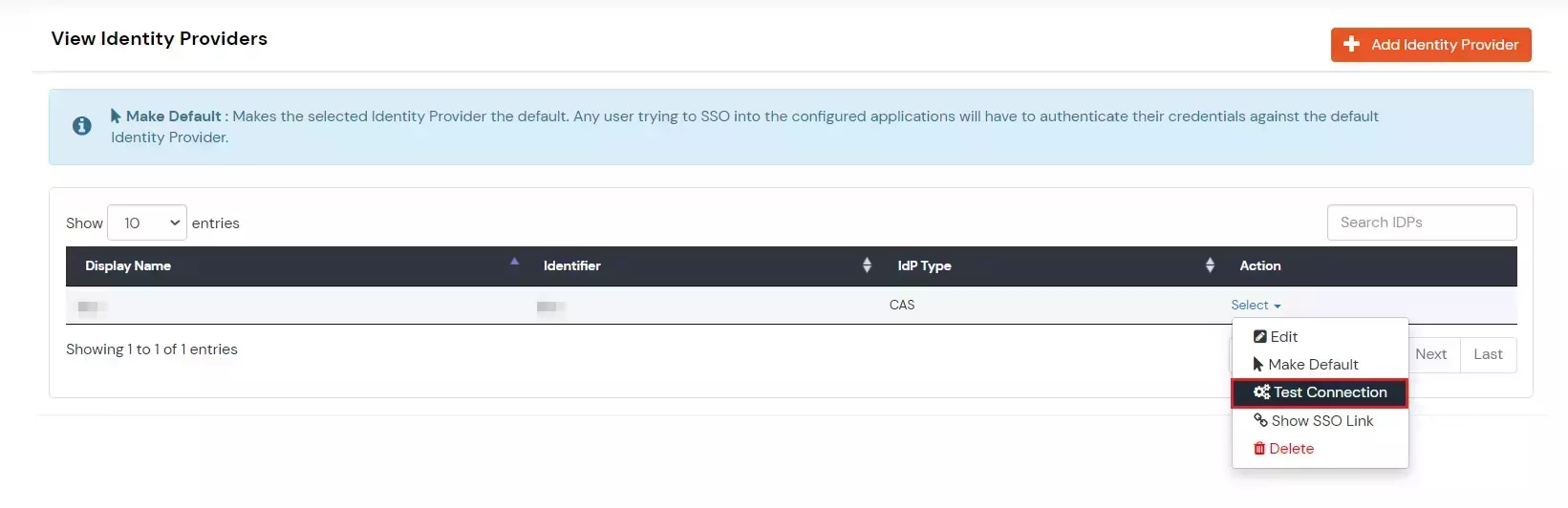The image size is (1568, 508).
Task: Click the pencil icon beside Edit
Action: tap(1259, 337)
